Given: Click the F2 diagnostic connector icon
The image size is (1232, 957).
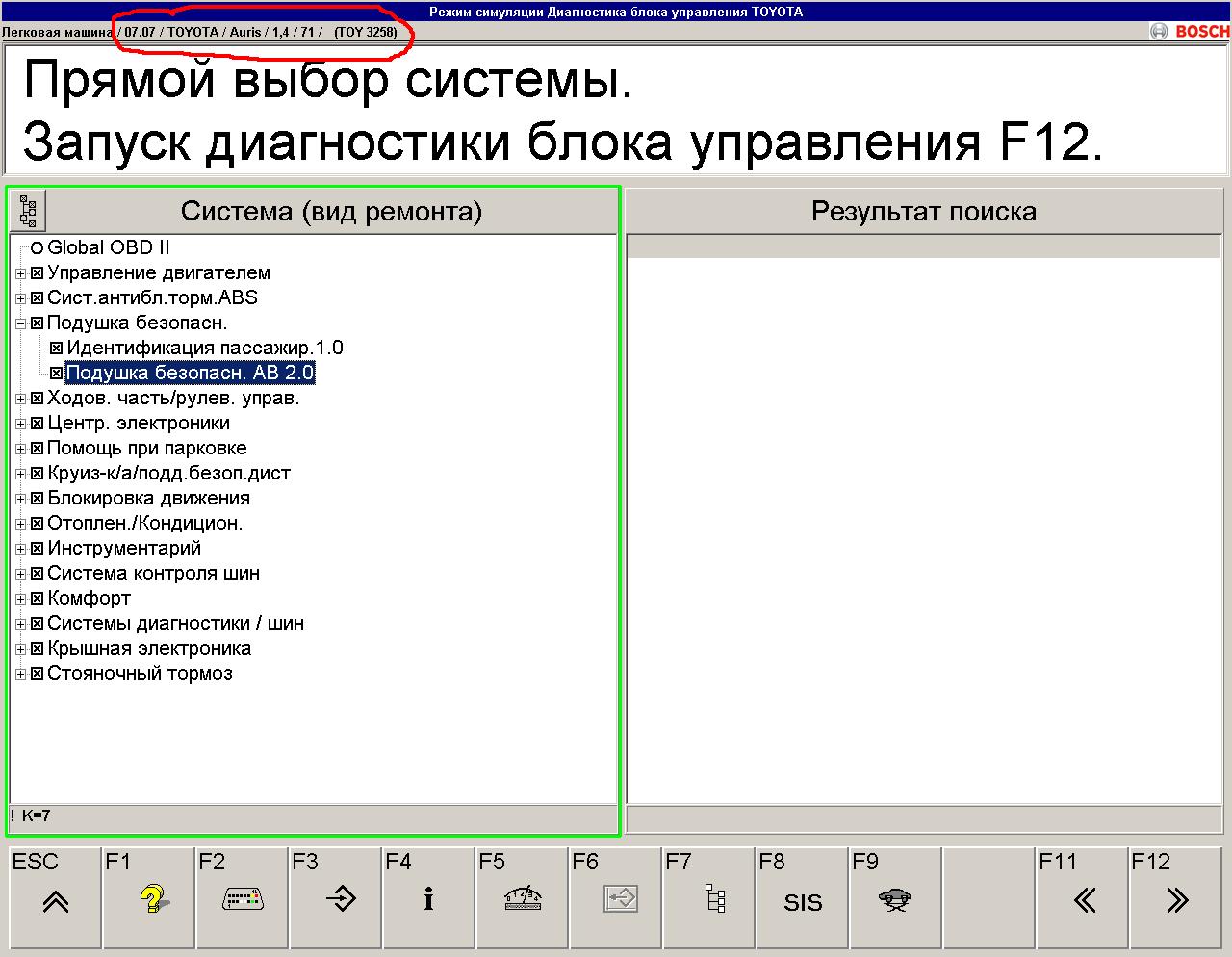Looking at the screenshot, I should (242, 898).
